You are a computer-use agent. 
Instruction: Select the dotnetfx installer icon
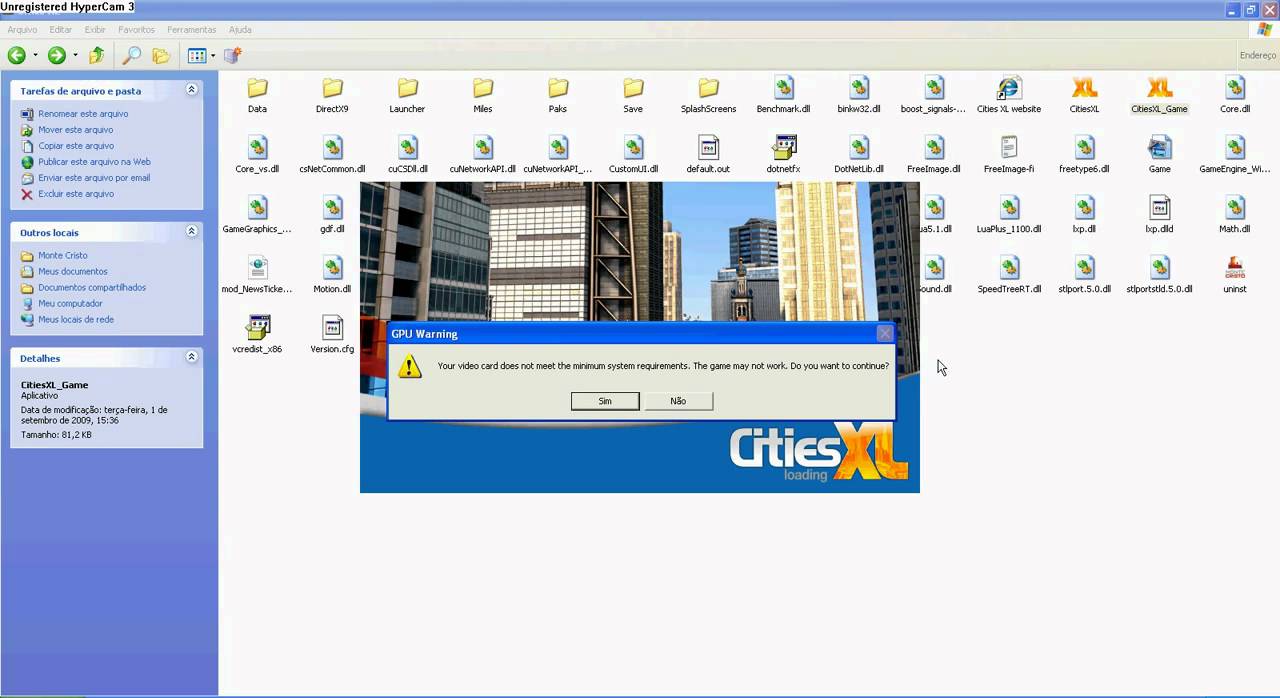pyautogui.click(x=783, y=156)
